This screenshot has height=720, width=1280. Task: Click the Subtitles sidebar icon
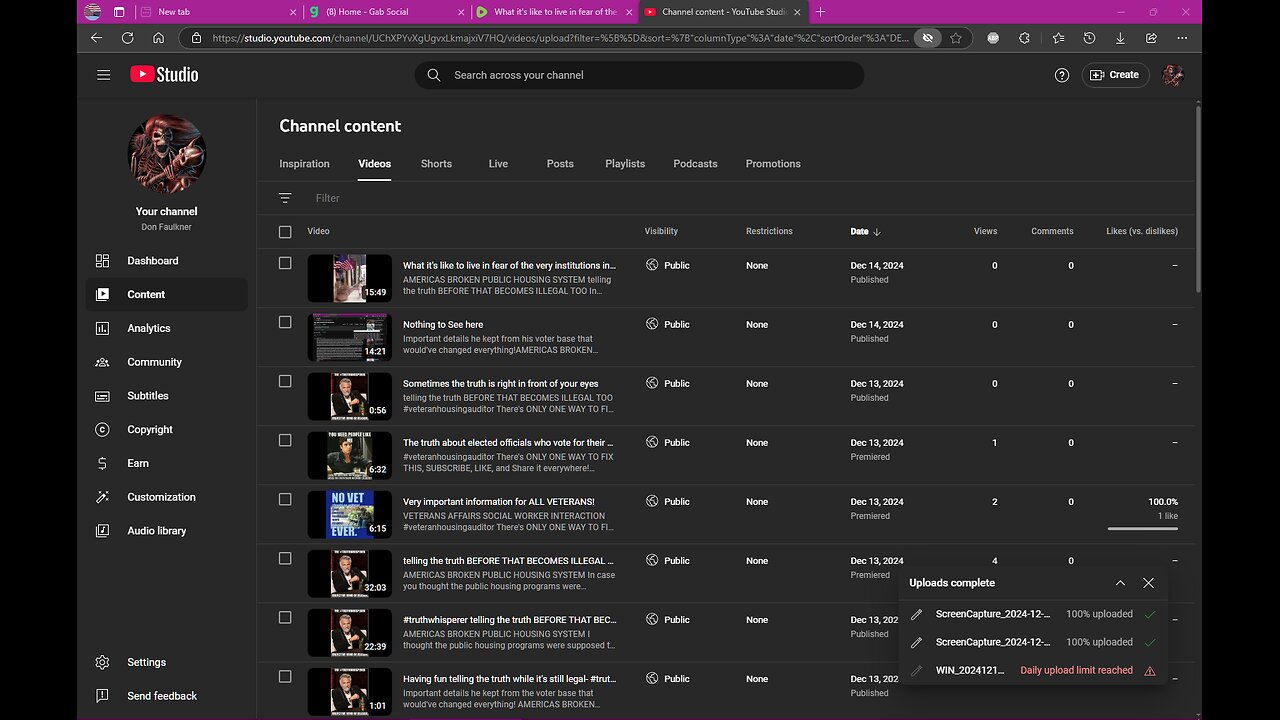(102, 396)
